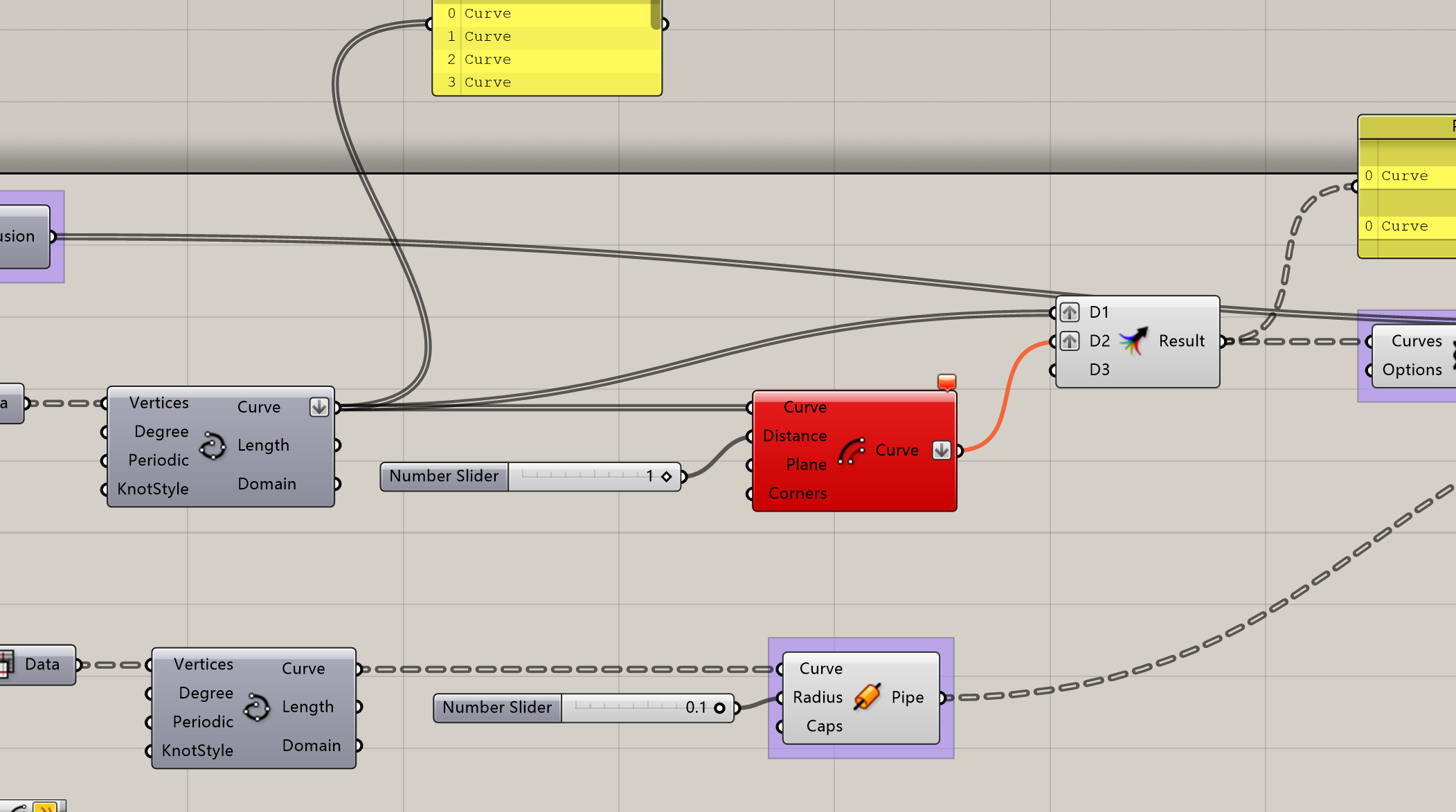Image resolution: width=1456 pixels, height=812 pixels.
Task: Click the red error balloon on Offset component
Action: tap(946, 381)
